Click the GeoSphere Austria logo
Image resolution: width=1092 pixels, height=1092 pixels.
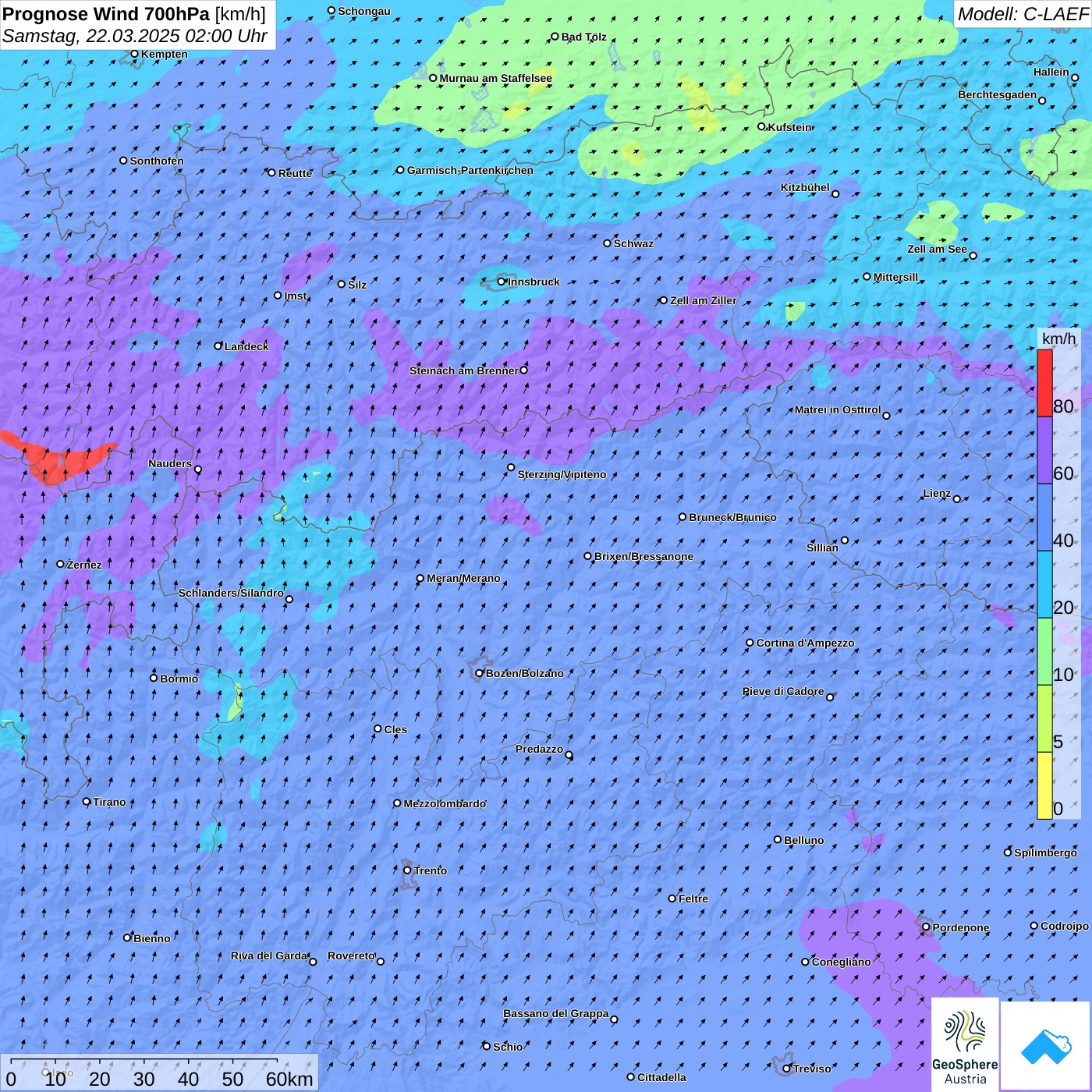[x=965, y=1044]
